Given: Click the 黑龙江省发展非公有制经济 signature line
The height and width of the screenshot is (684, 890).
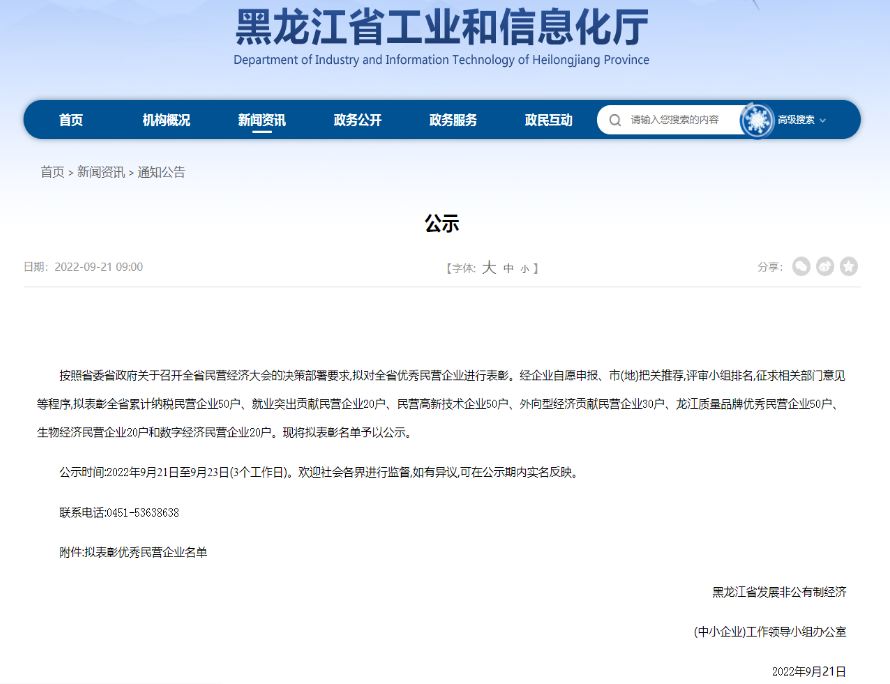Looking at the screenshot, I should coord(779,592).
